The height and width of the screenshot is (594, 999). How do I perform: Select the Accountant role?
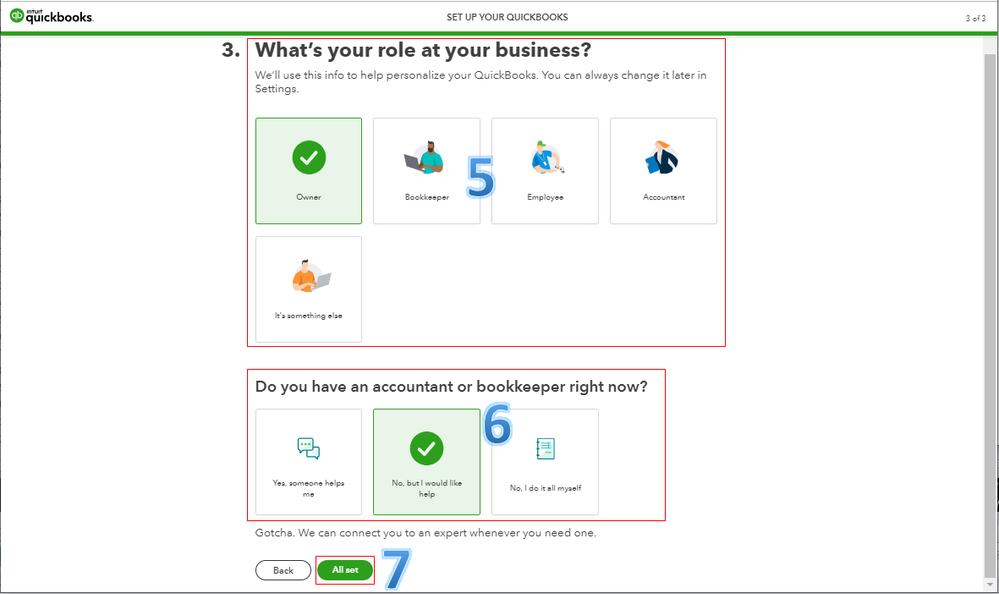click(x=662, y=170)
